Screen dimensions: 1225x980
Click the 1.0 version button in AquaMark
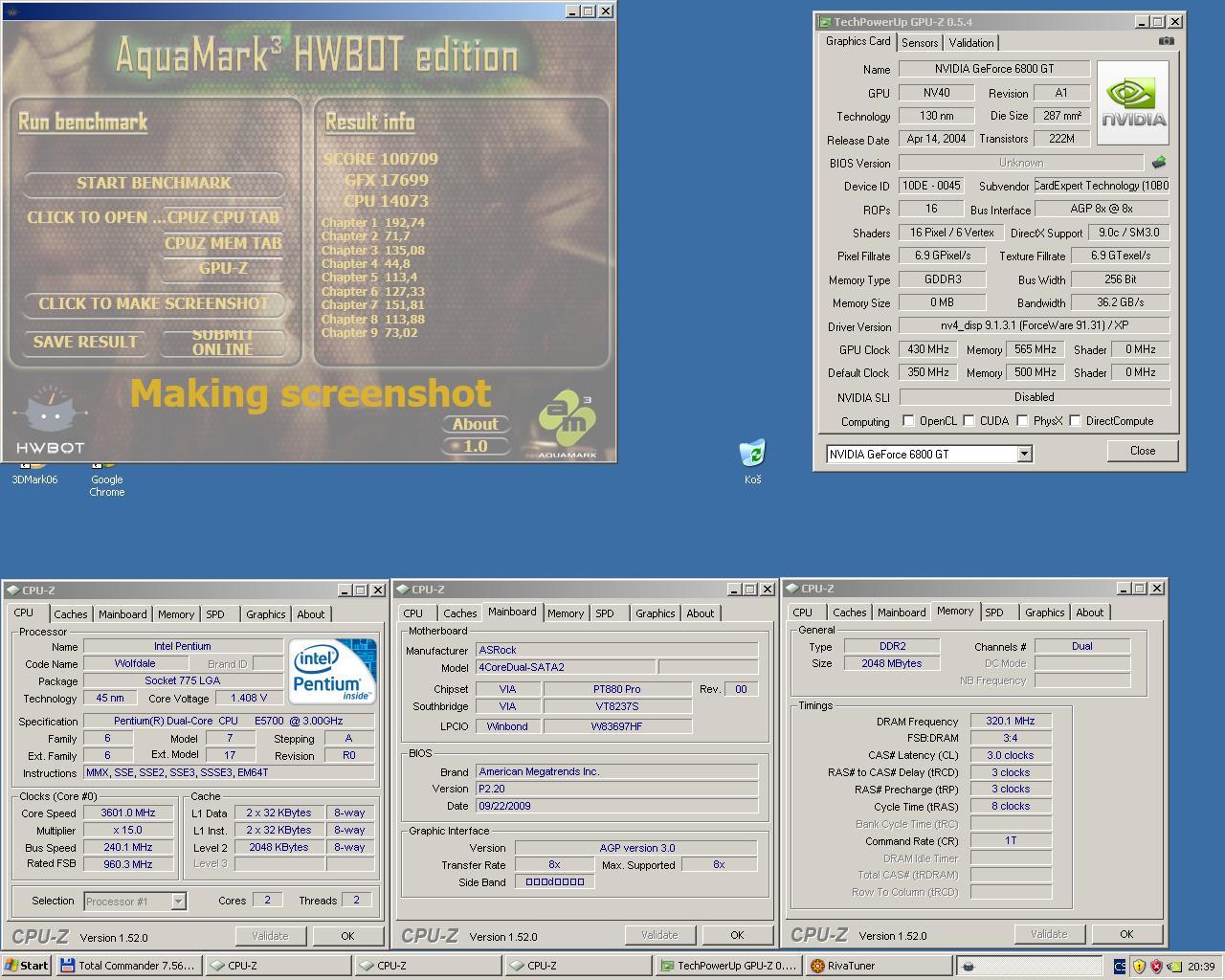[x=475, y=446]
